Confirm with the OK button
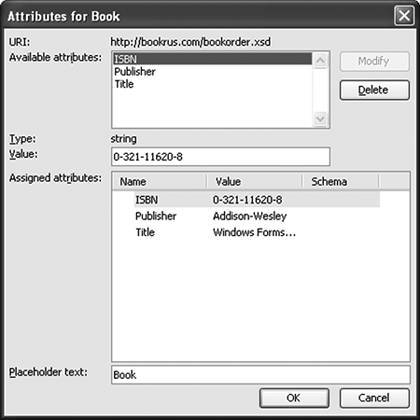 pyautogui.click(x=294, y=398)
